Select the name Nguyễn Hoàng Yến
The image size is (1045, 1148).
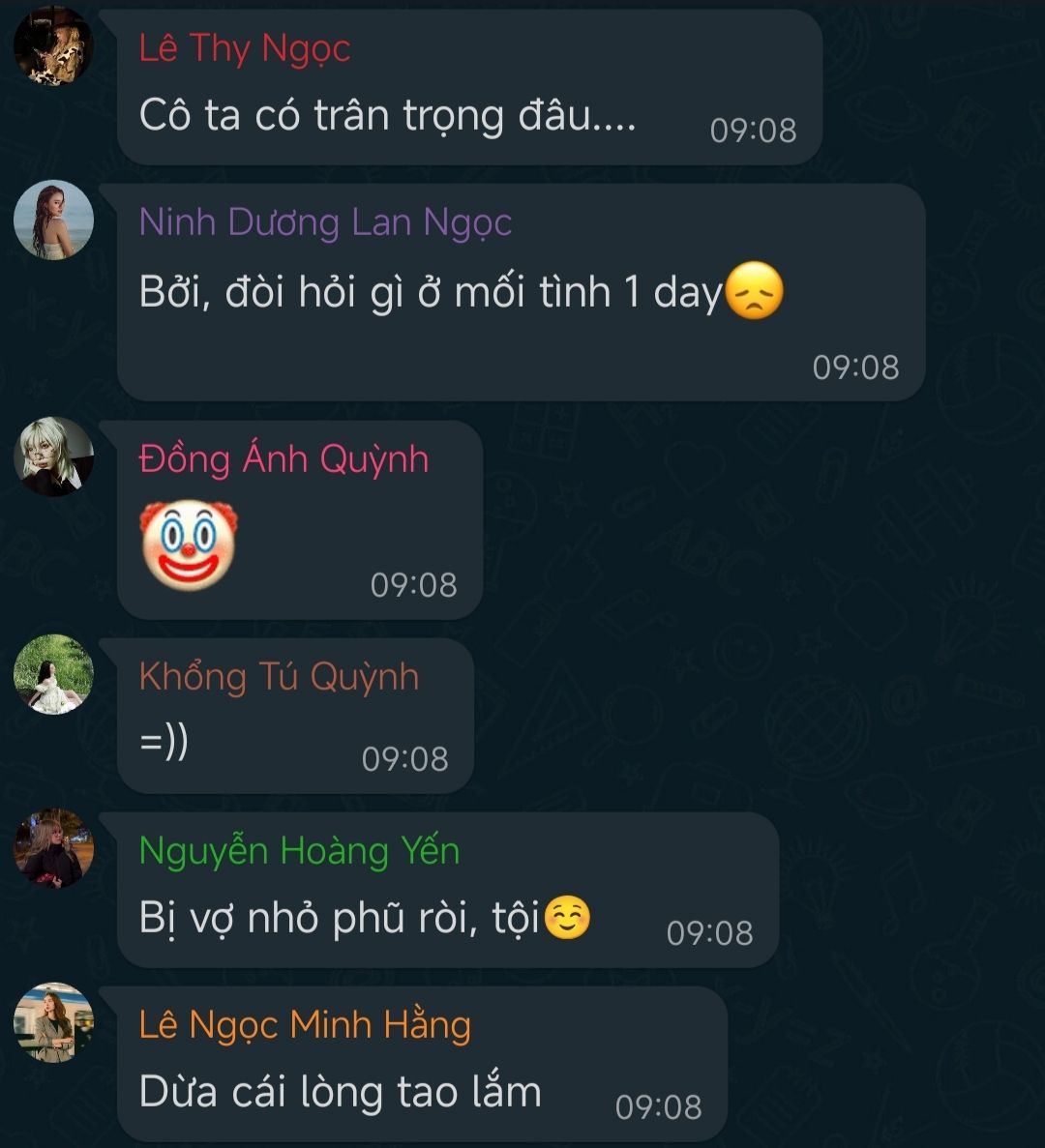(x=300, y=851)
